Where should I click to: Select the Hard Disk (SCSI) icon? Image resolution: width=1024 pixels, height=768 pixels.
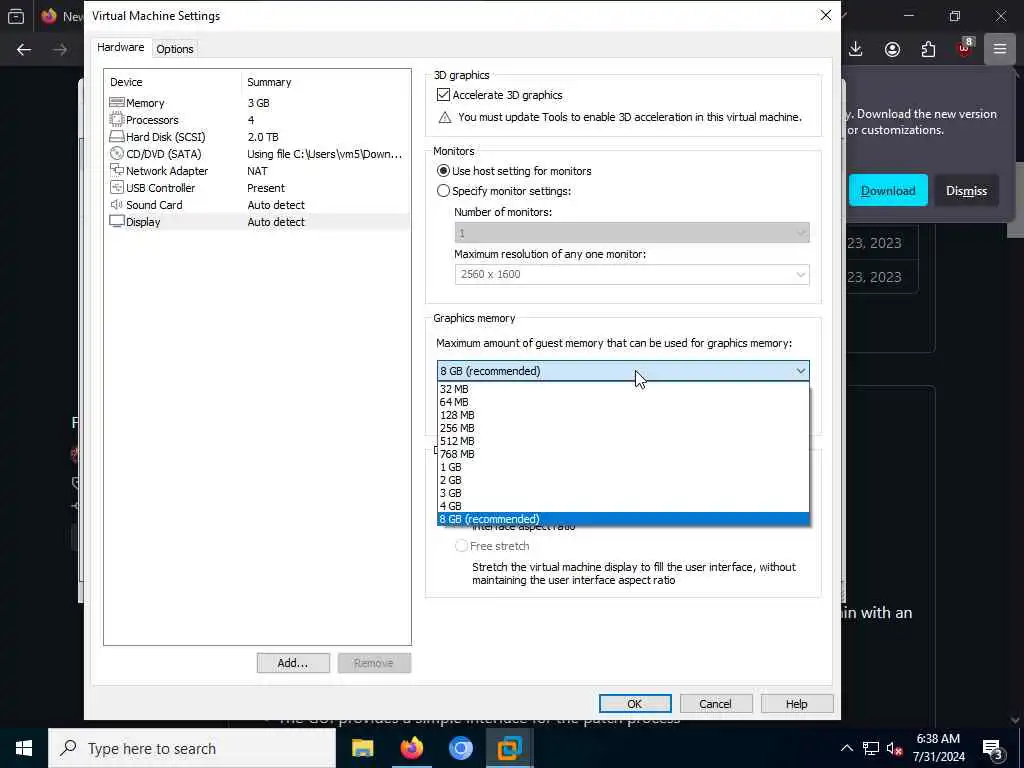point(117,136)
